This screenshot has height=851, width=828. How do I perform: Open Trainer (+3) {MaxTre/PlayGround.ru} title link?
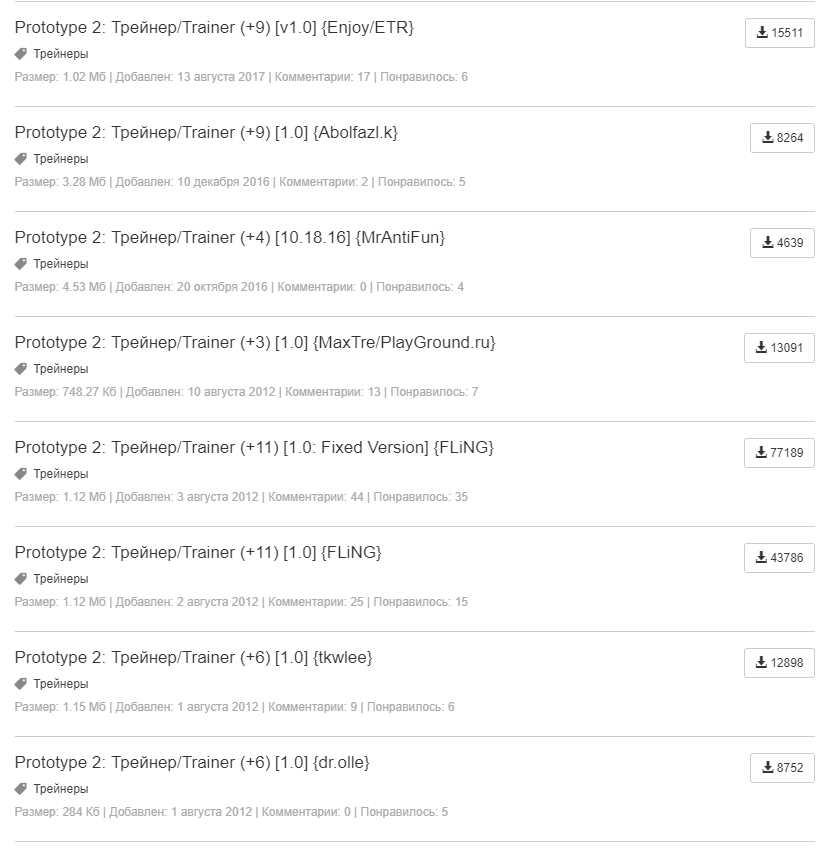(x=255, y=342)
